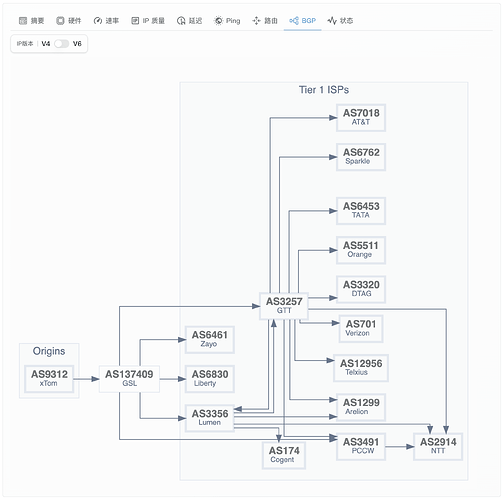The width and height of the screenshot is (504, 500).
Task: Click the AS3491 PCCW node
Action: pos(361,447)
